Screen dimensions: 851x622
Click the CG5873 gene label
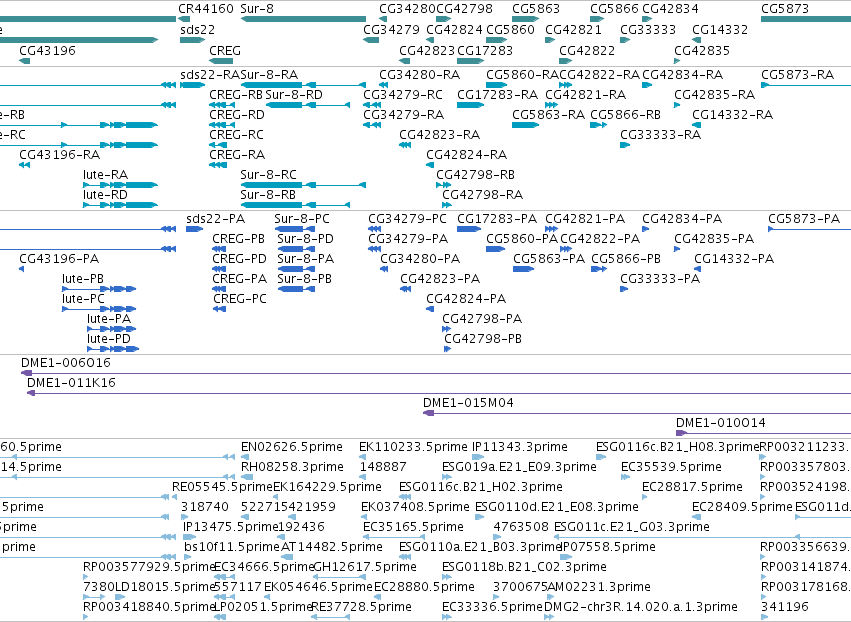click(x=785, y=9)
